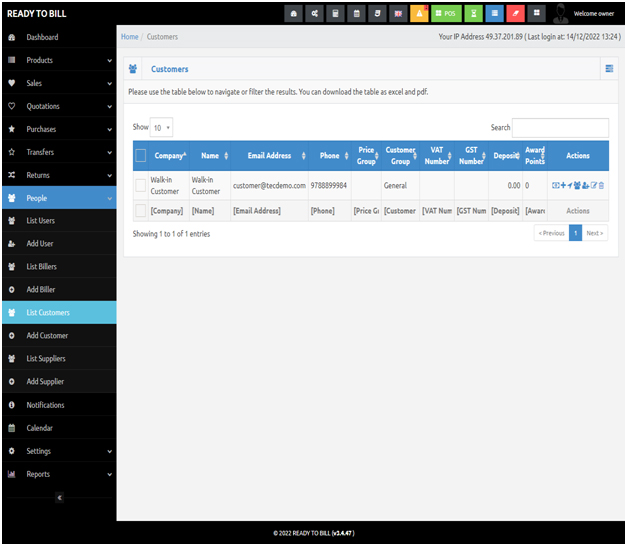Expand the Products menu
The image size is (627, 546).
pos(59,60)
